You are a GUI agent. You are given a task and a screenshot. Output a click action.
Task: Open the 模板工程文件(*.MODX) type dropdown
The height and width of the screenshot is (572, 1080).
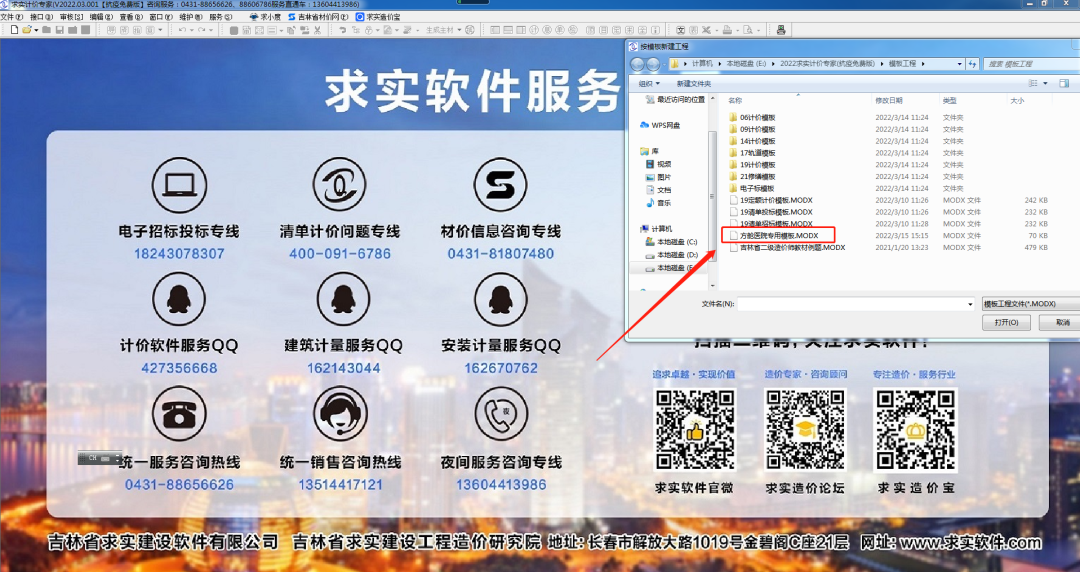coord(1030,304)
